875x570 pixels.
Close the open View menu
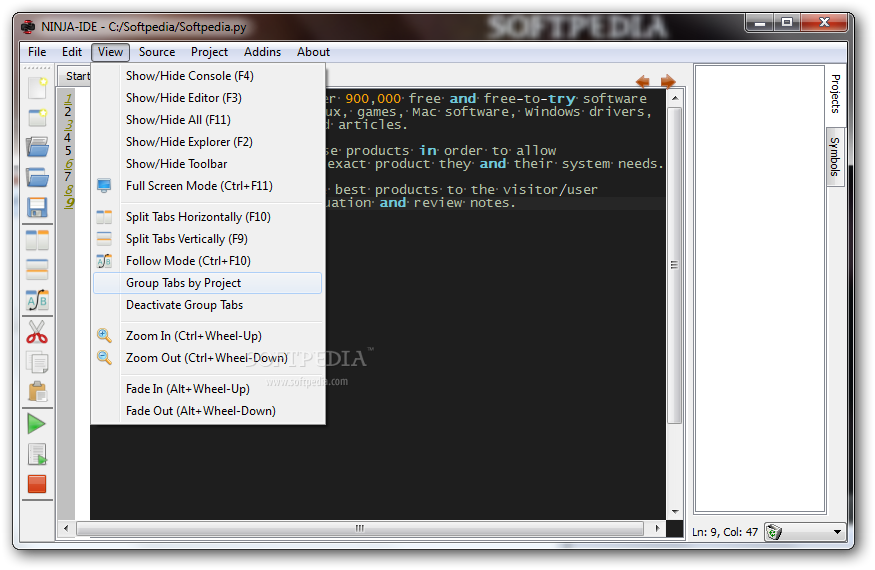point(110,52)
